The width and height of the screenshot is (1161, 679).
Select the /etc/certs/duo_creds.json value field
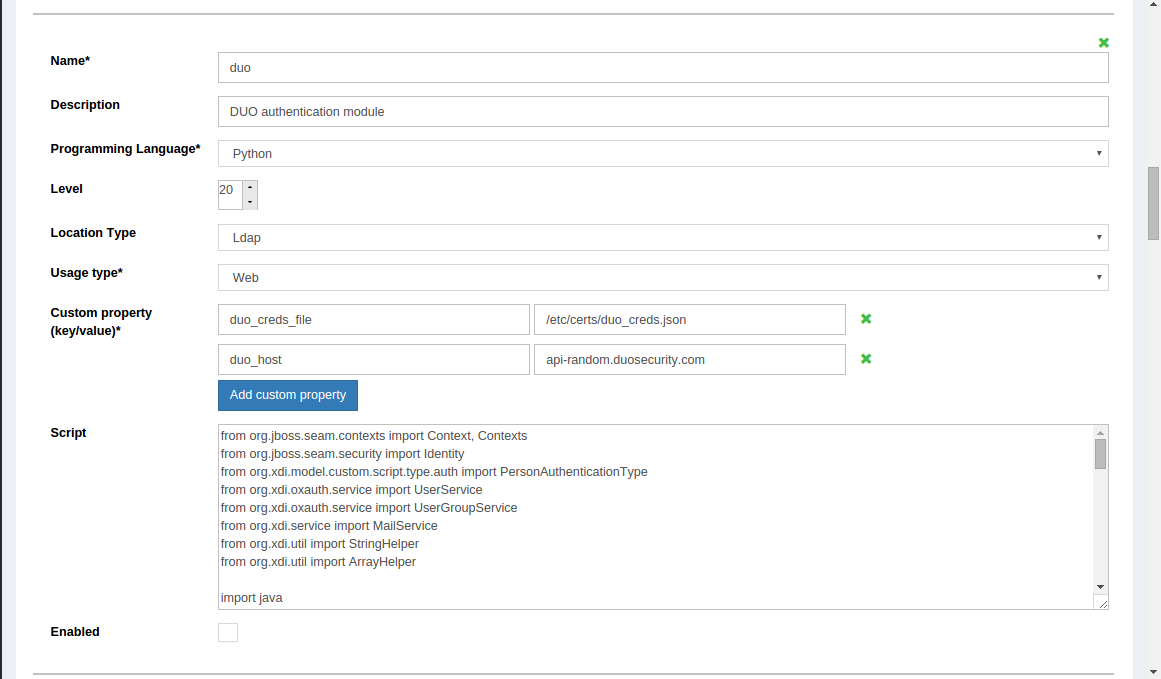[x=689, y=319]
